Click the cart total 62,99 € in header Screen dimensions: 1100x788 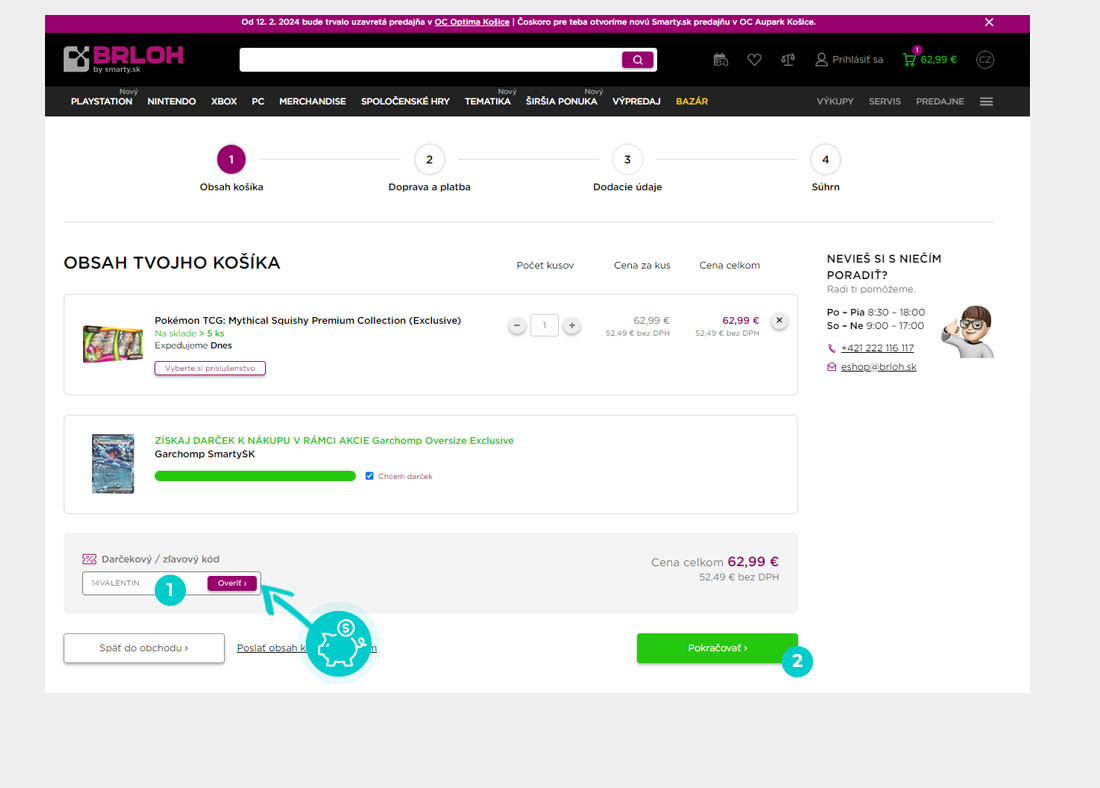(939, 60)
